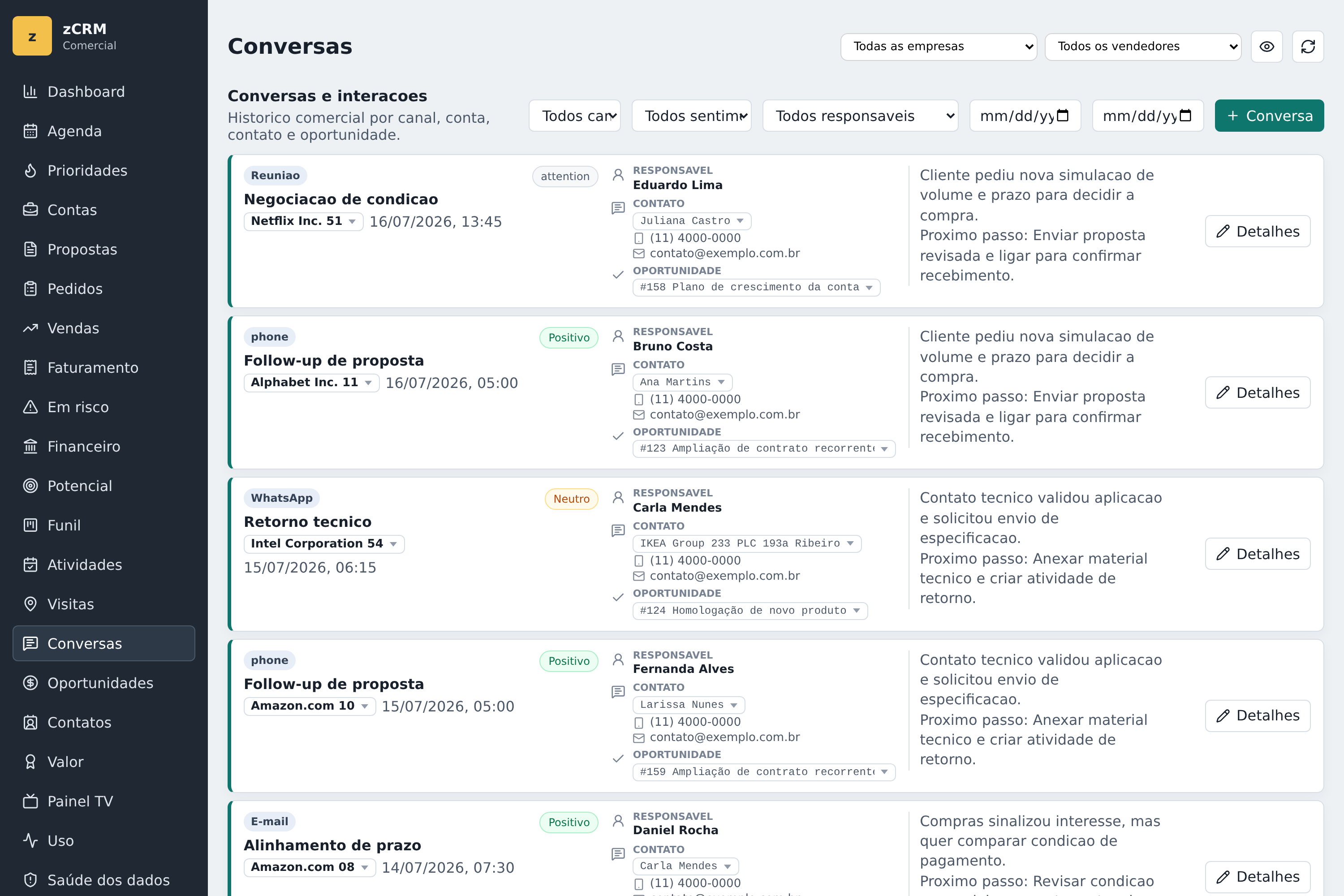Open Oportunidades dollar icon

tap(30, 683)
